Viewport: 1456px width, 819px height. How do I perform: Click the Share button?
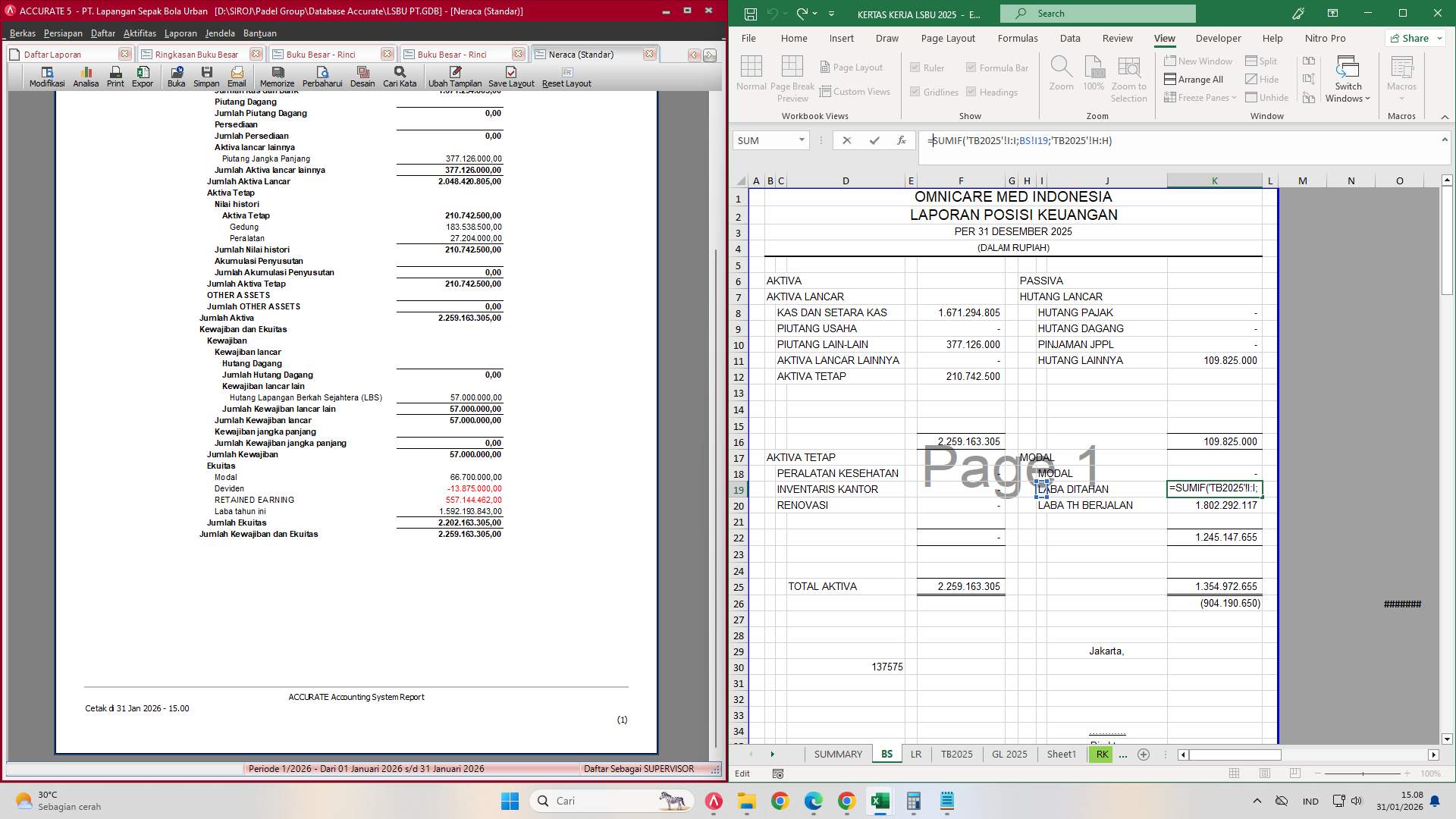pyautogui.click(x=1410, y=38)
